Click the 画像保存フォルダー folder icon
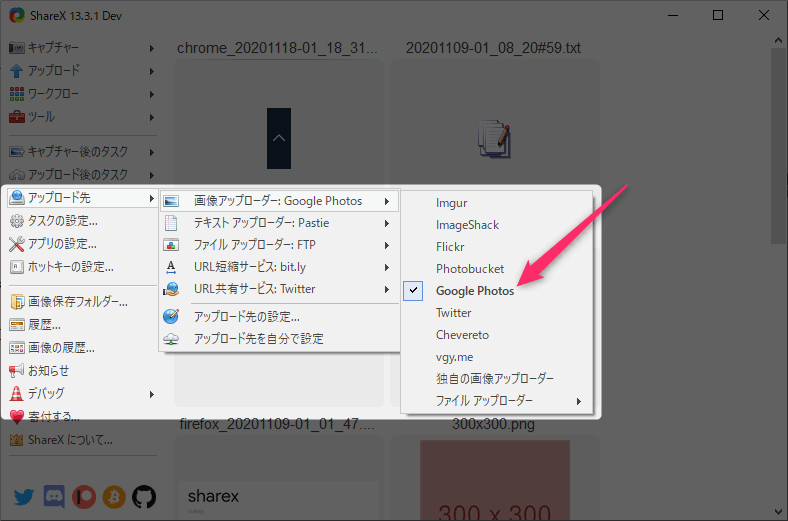Image resolution: width=788 pixels, height=521 pixels. 17,302
